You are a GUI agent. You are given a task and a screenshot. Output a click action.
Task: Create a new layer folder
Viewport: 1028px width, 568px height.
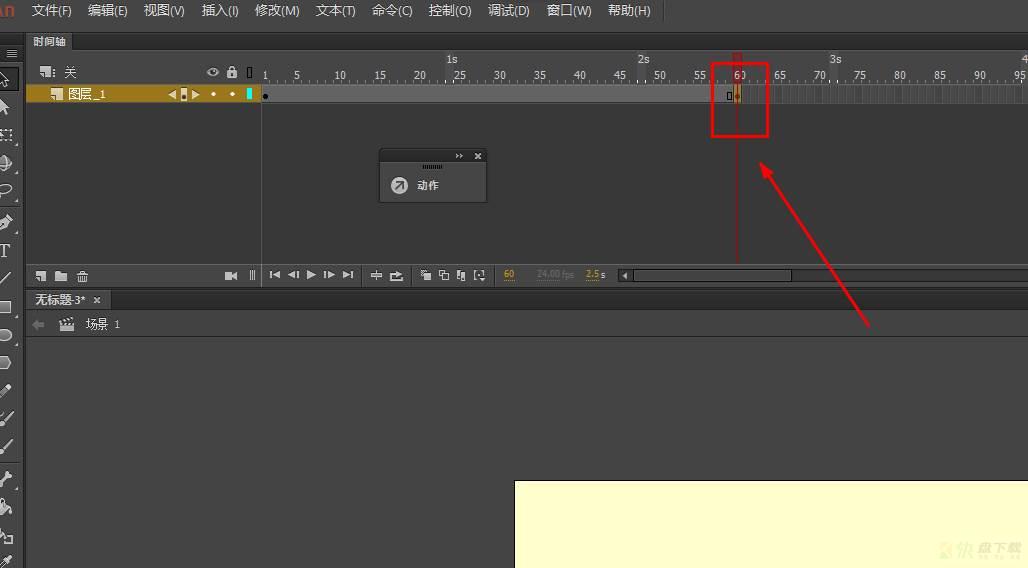tap(61, 276)
